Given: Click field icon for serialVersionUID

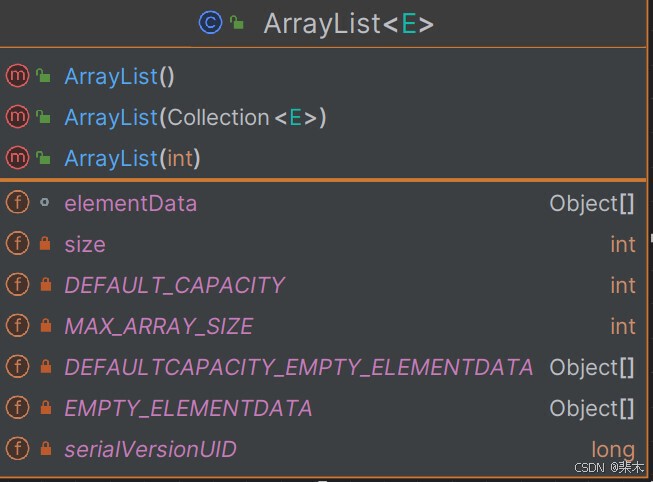Looking at the screenshot, I should [x=17, y=449].
